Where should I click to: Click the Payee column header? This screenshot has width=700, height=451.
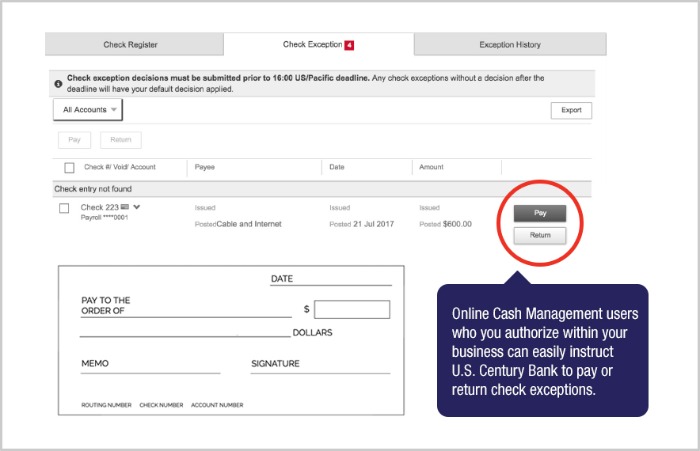(205, 167)
